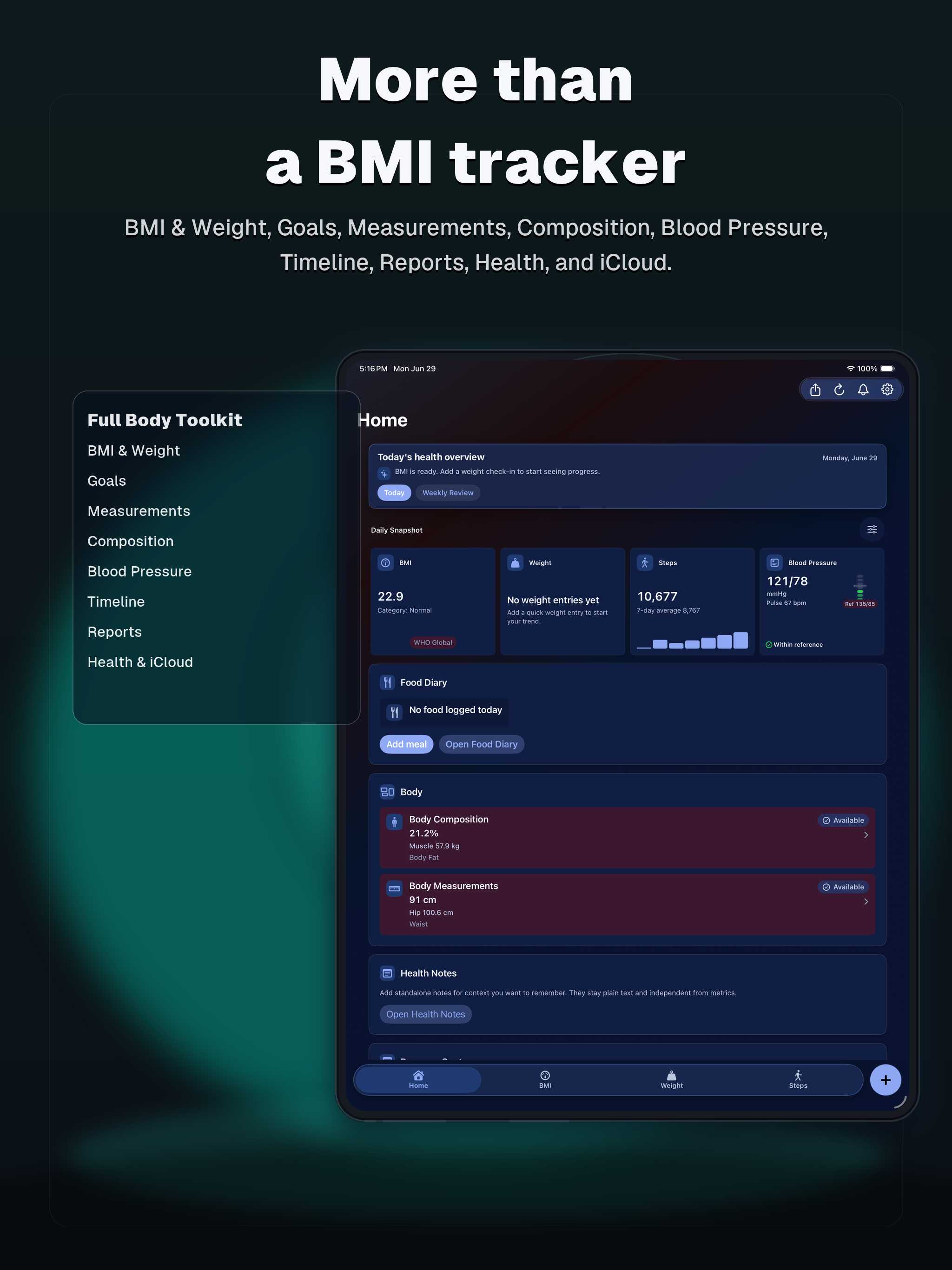Tap the 91 cm waist value
Viewport: 952px width, 1270px height.
coord(423,900)
